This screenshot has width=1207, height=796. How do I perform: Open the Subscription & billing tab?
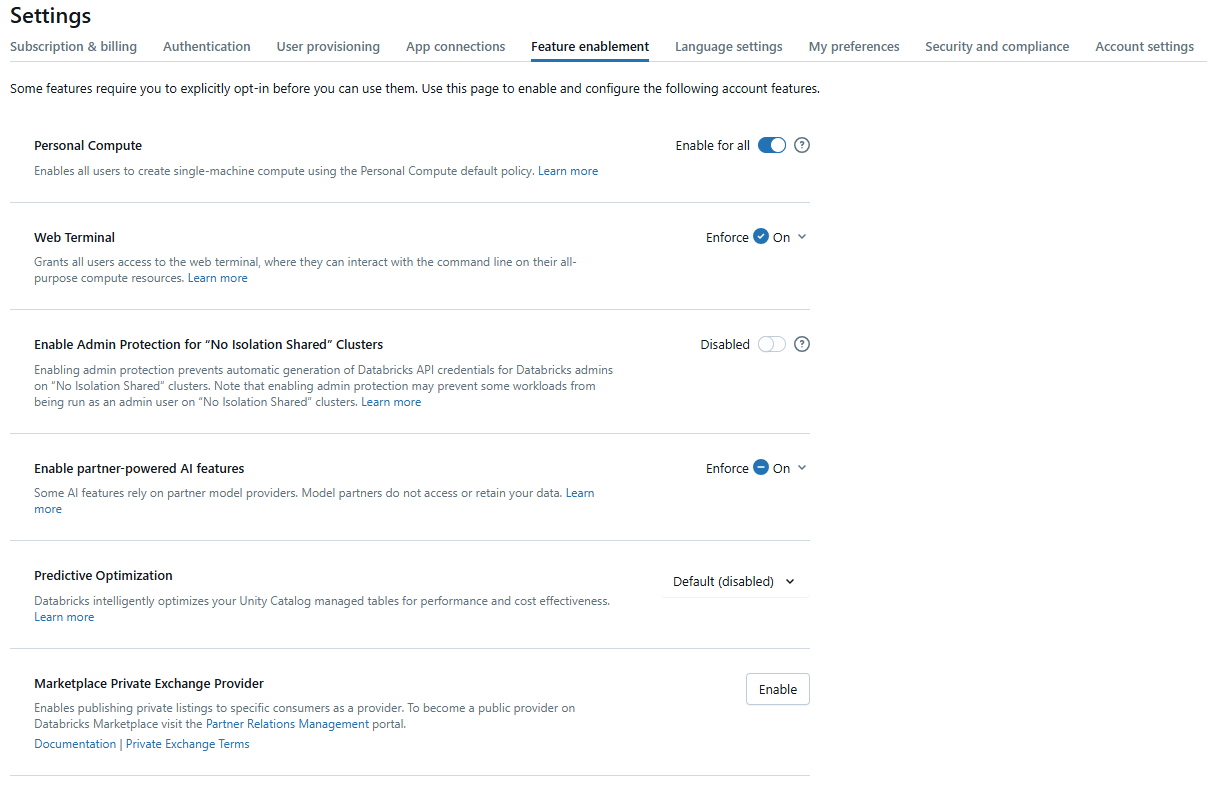73,46
